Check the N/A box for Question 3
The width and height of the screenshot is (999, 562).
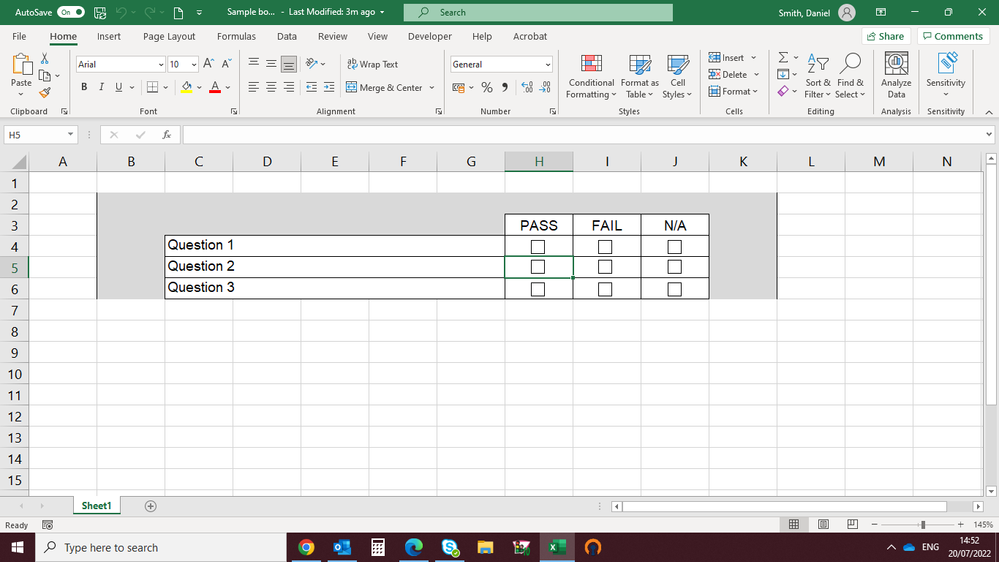click(x=674, y=289)
